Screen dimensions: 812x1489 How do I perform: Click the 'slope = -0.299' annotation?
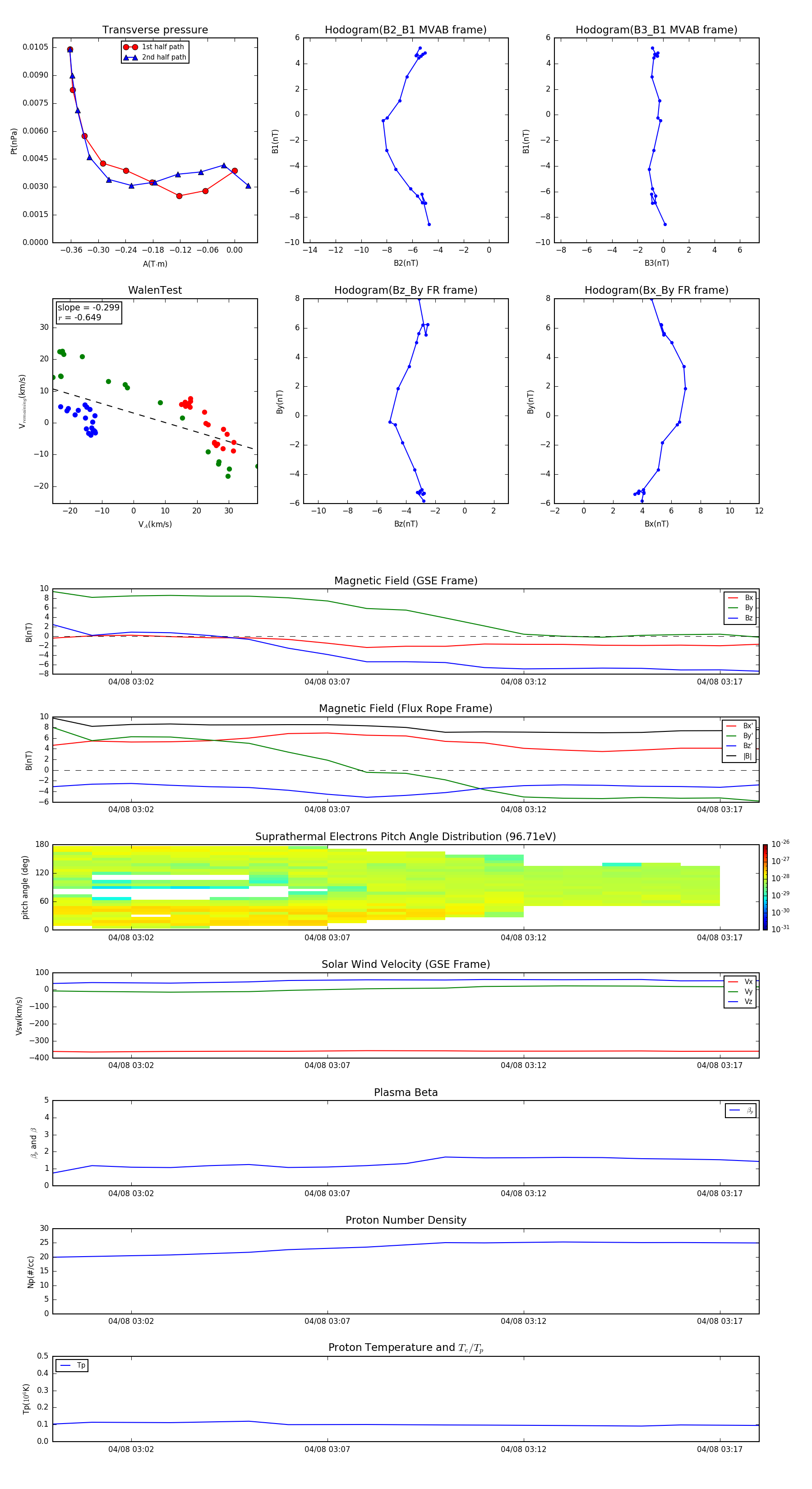pyautogui.click(x=88, y=308)
